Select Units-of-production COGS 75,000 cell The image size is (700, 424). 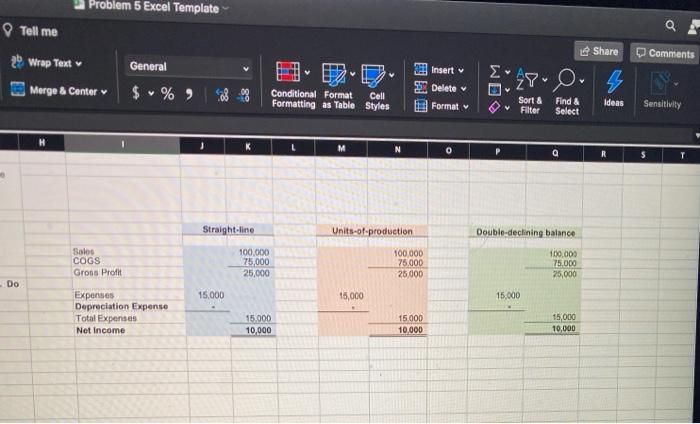click(410, 264)
